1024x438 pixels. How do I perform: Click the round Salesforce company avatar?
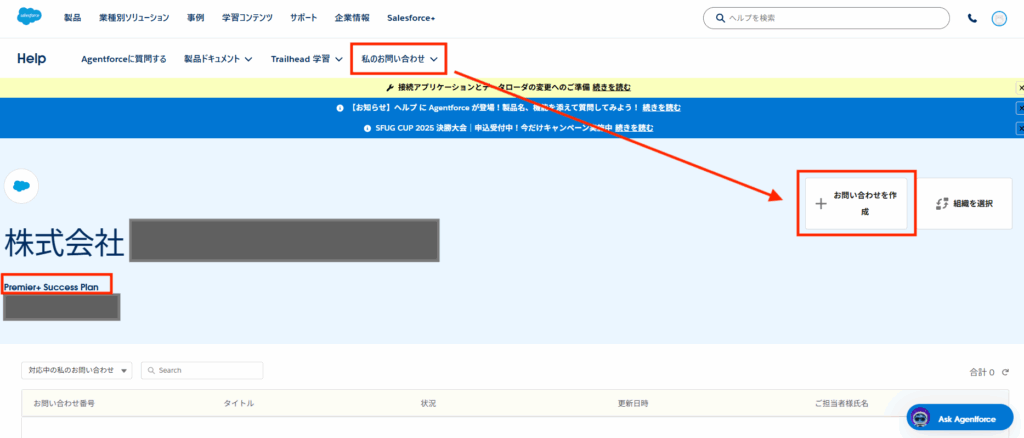21,186
